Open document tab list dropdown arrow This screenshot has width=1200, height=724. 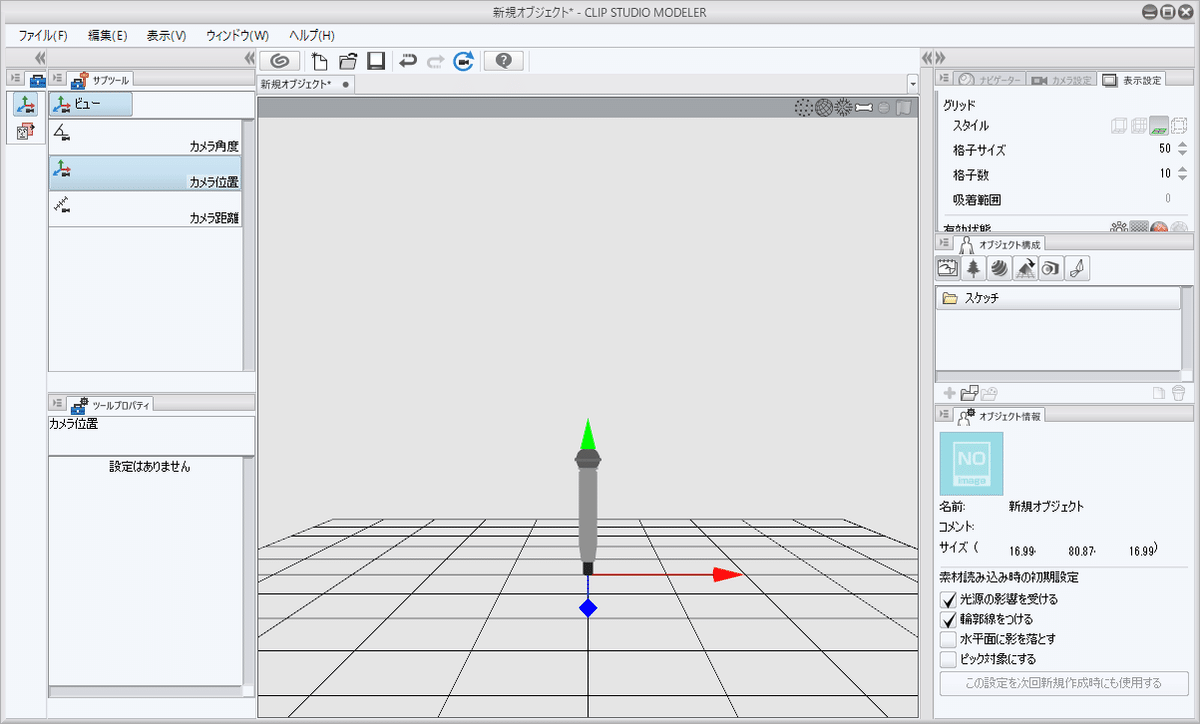click(x=912, y=84)
